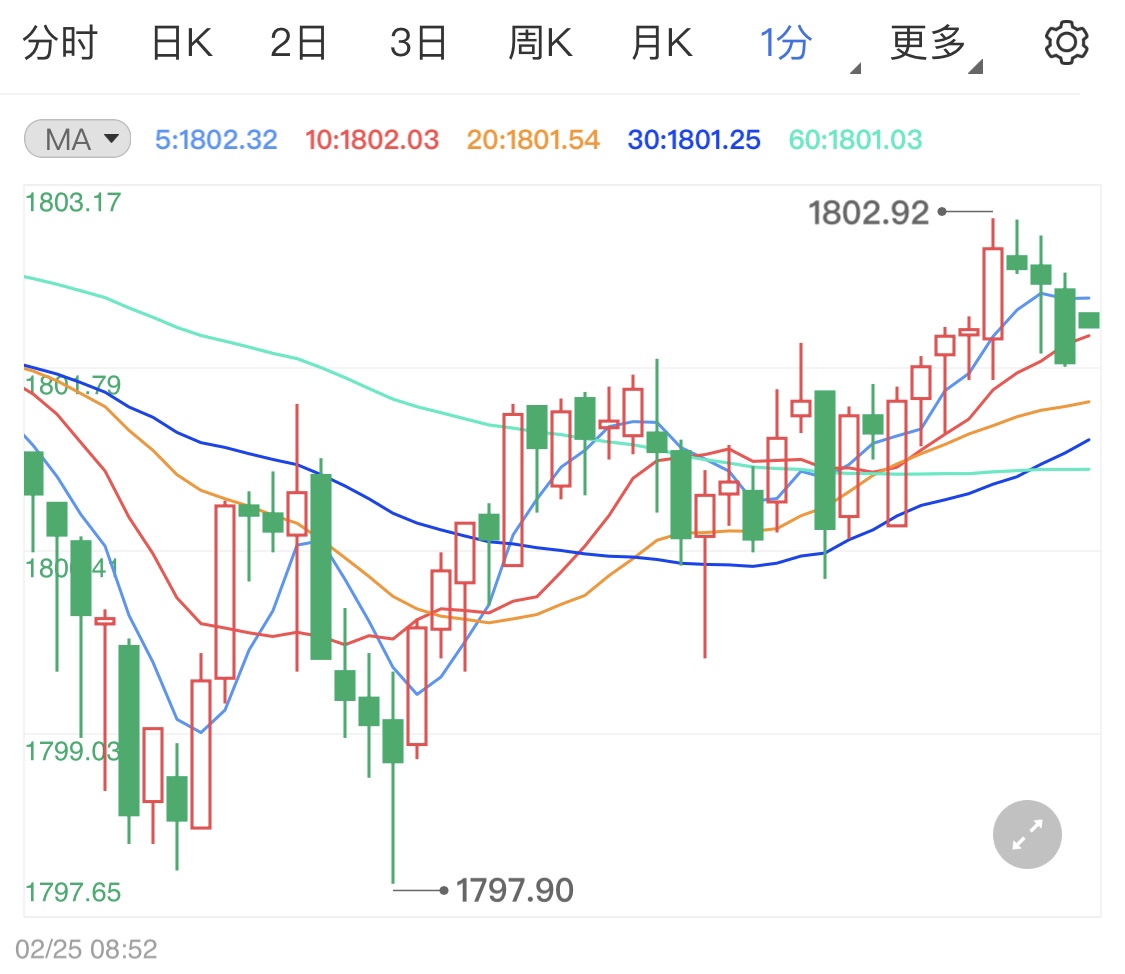Image resolution: width=1125 pixels, height=974 pixels.
Task: Expand the 更多 more options menu
Action: click(931, 43)
